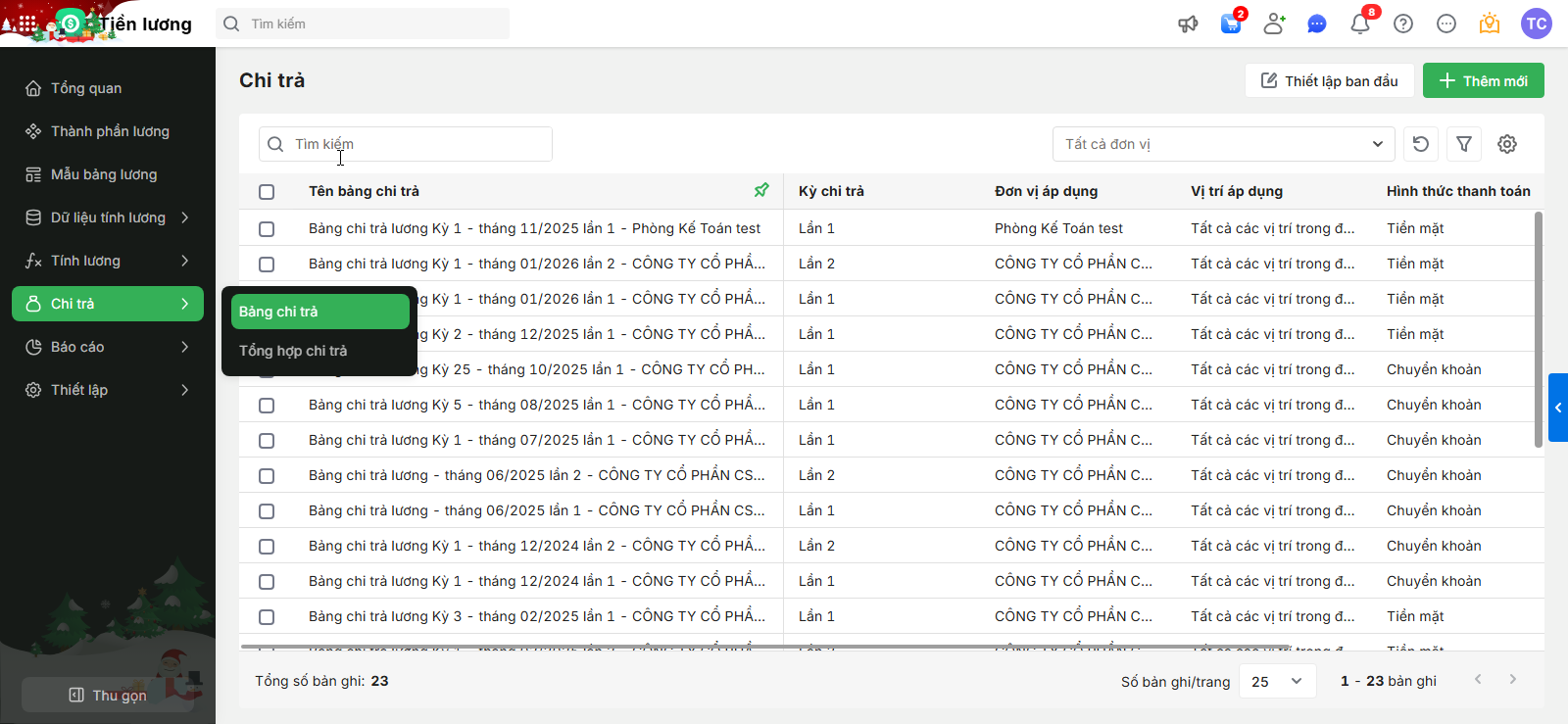Go to previous page arrow
Screen dimensions: 1568x724
[1478, 680]
